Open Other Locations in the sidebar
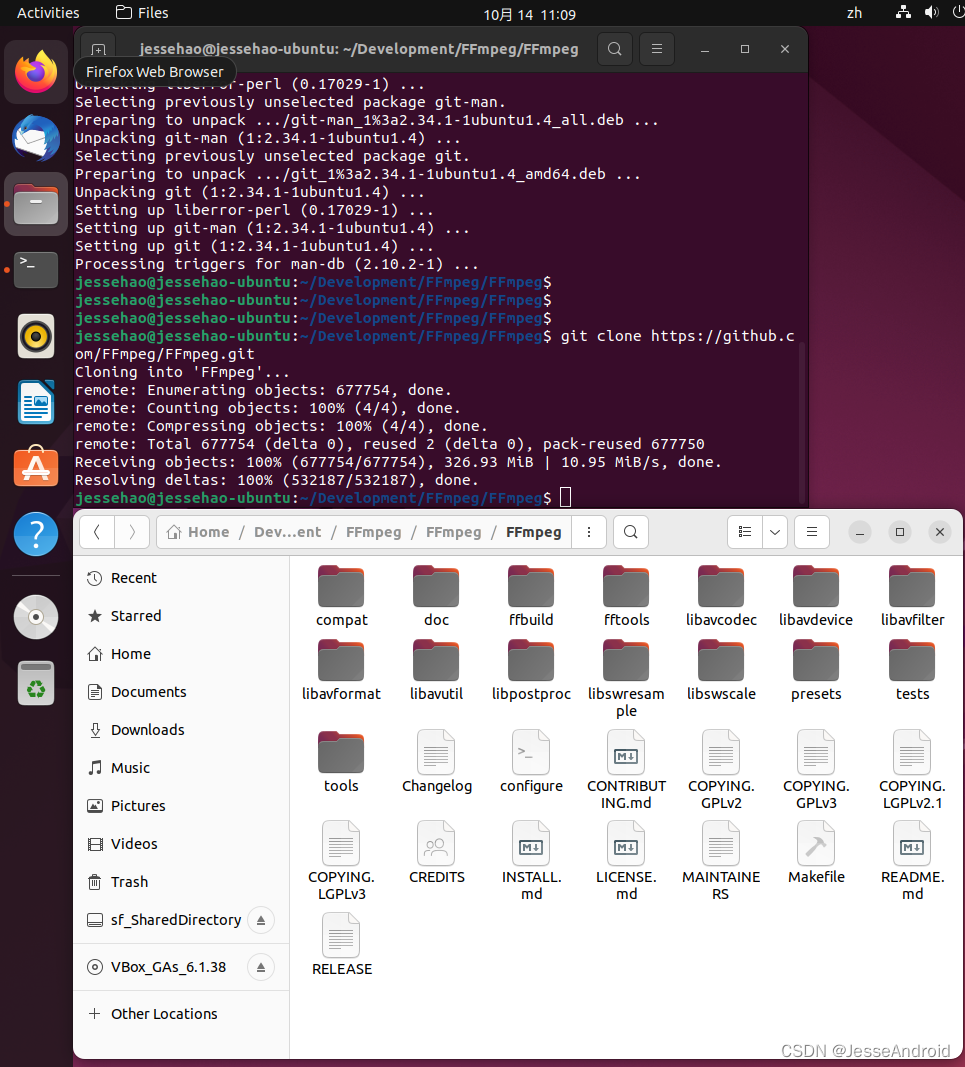Viewport: 965px width, 1067px height. 181,1014
